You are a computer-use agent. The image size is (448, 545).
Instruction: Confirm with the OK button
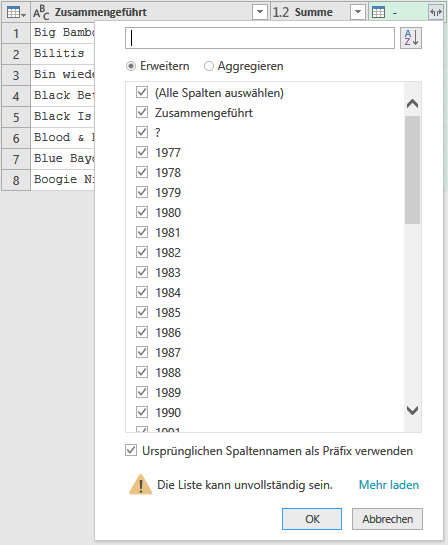(x=312, y=519)
